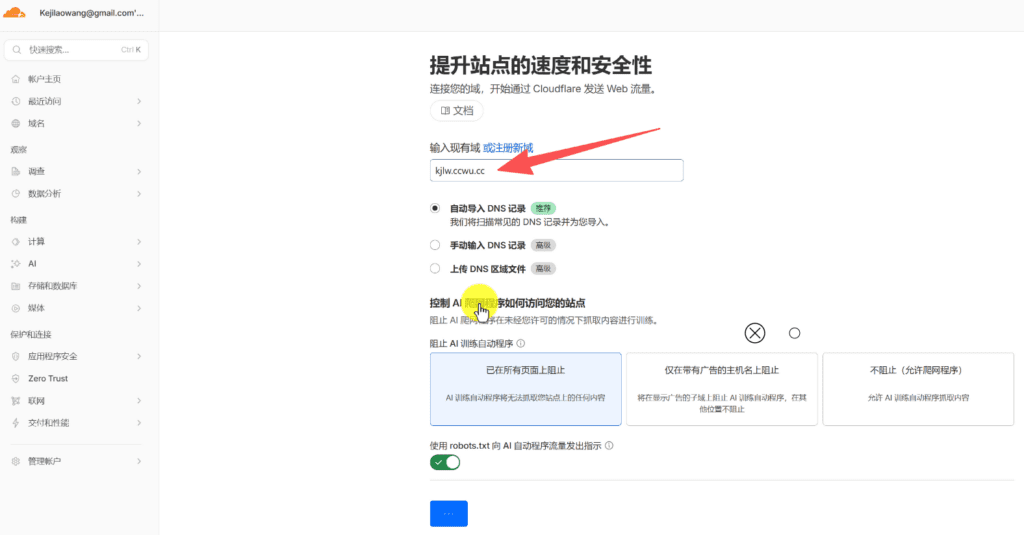Expand 数据分析 chevron in the sidebar
The width and height of the screenshot is (1024, 535).
point(139,193)
